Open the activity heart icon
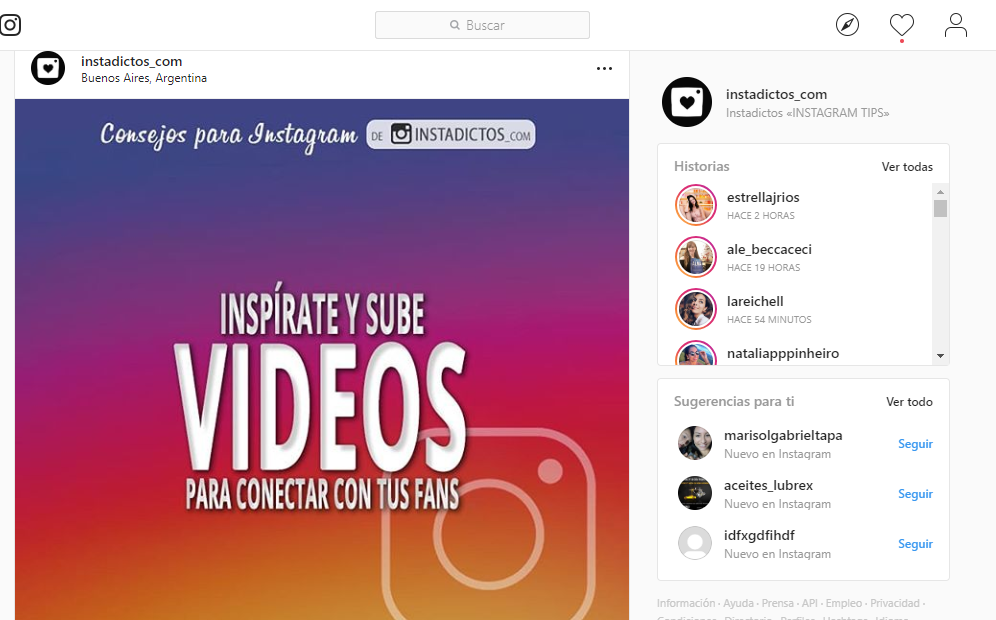996x620 pixels. [x=901, y=25]
